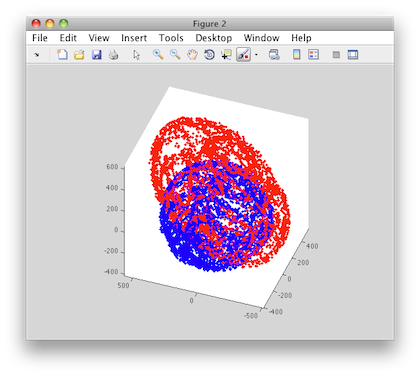Toggle the Brush/Select Data tool
This screenshot has height=376, width=420.
coord(244,55)
